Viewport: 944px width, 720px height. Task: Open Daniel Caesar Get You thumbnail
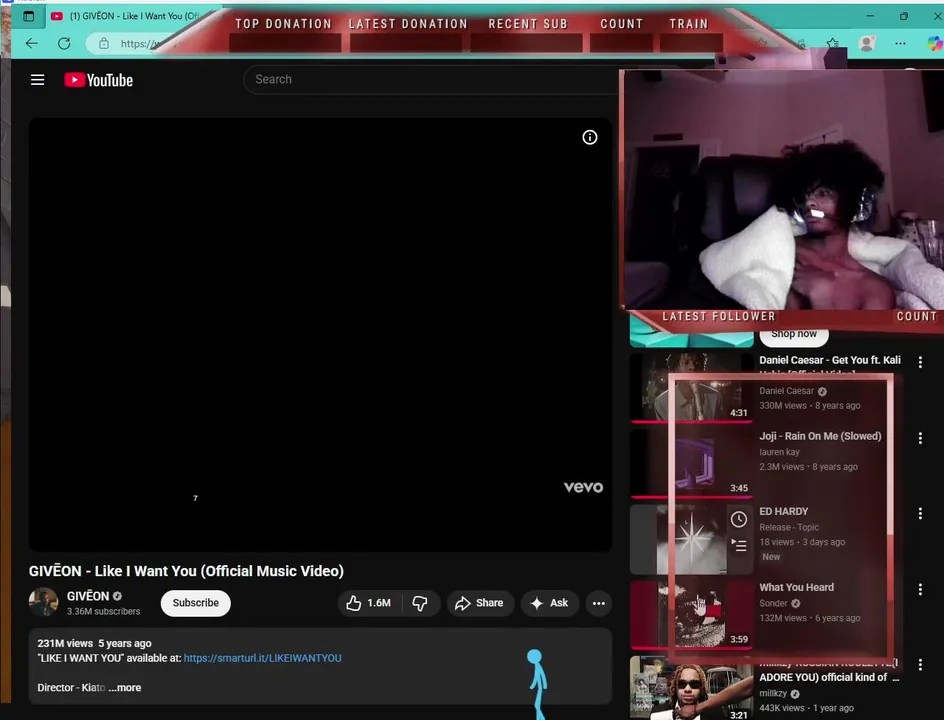pos(691,387)
